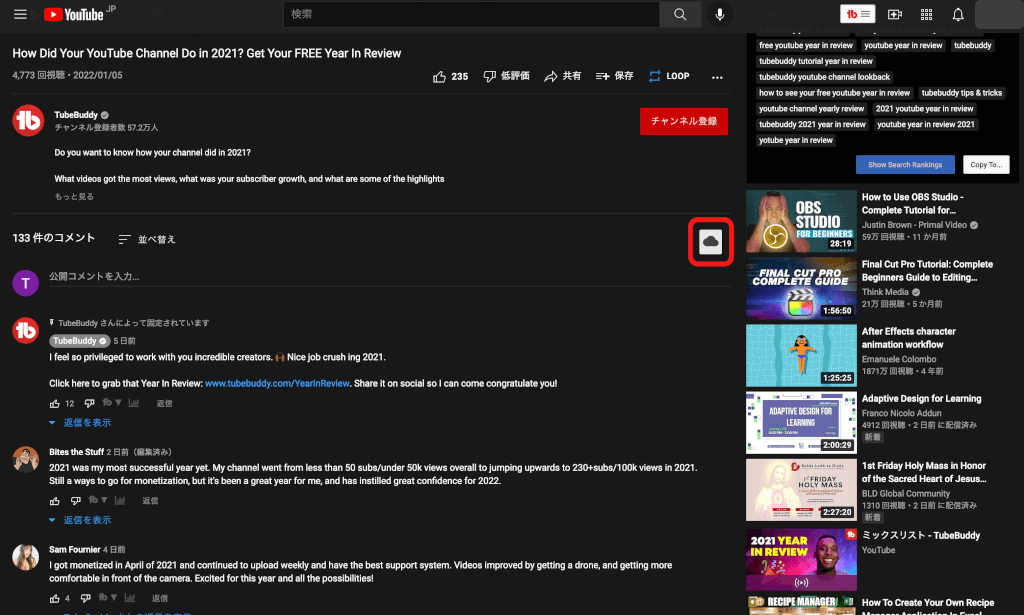Open the three-dot more actions menu

point(717,77)
